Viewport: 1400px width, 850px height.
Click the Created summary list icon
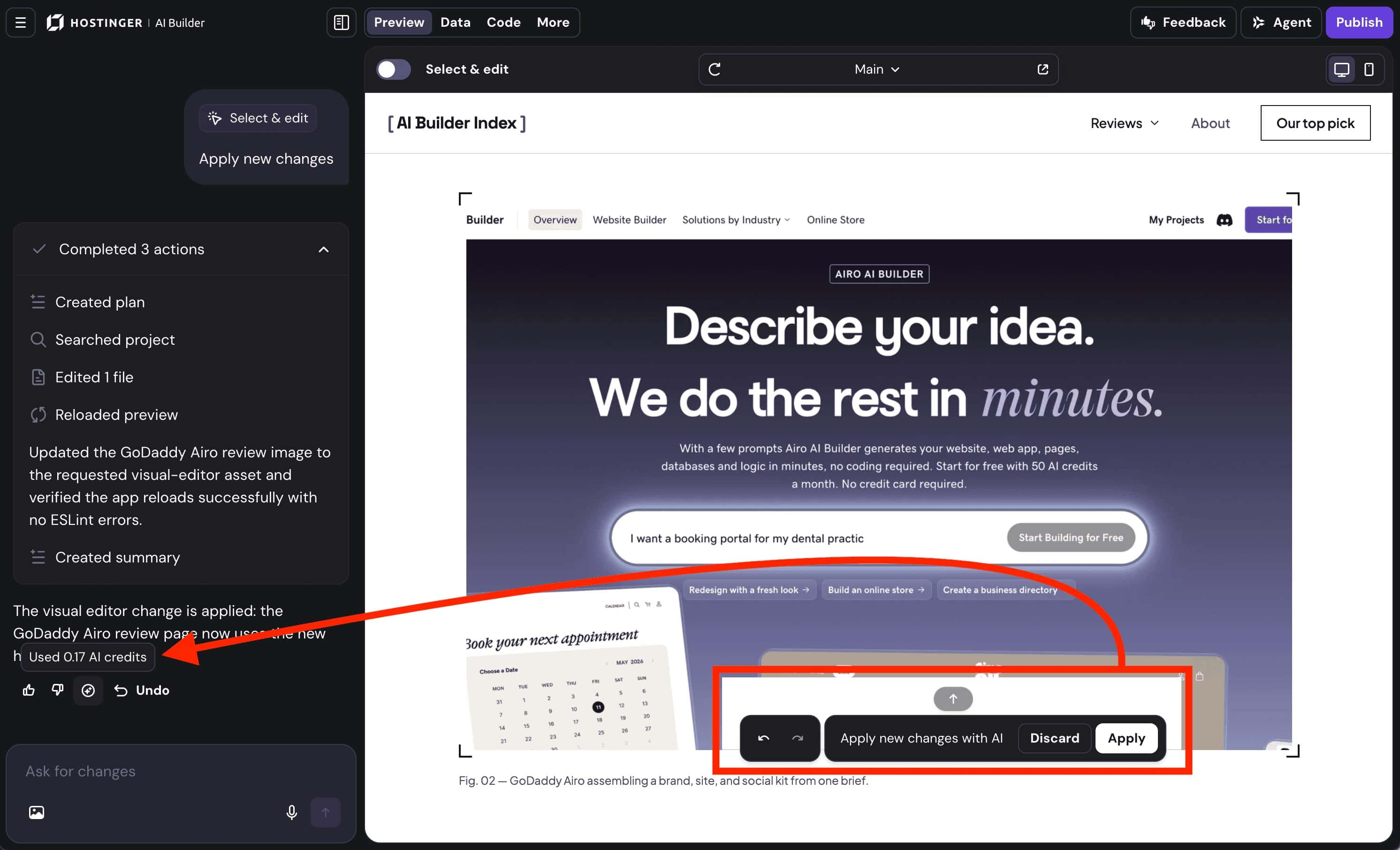[38, 557]
